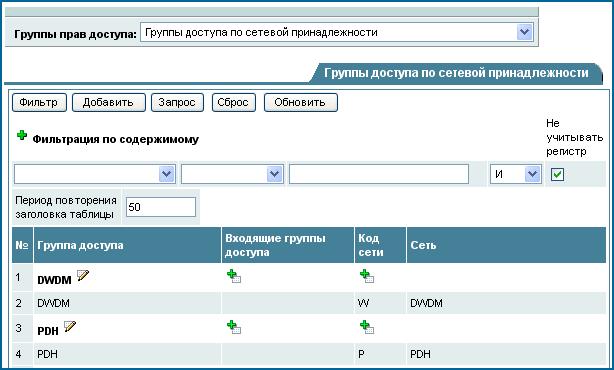614x370 pixels.
Task: Open the first filter column dropdown
Action: click(94, 174)
